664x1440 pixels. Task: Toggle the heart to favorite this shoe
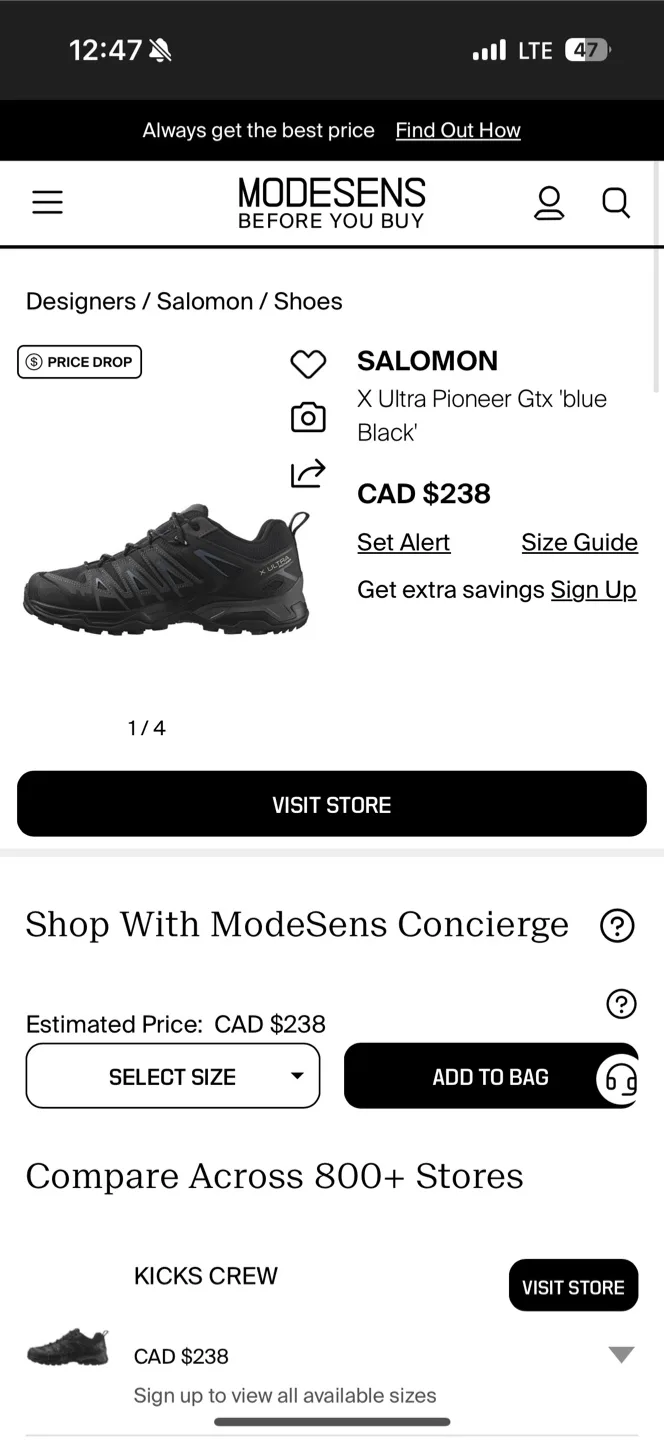(x=308, y=363)
